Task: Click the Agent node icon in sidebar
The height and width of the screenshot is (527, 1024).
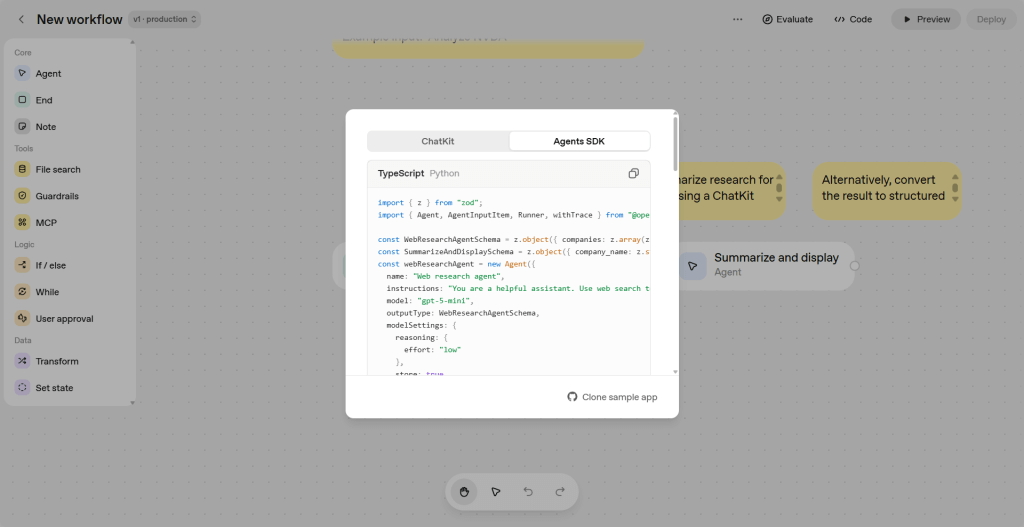Action: coord(22,73)
